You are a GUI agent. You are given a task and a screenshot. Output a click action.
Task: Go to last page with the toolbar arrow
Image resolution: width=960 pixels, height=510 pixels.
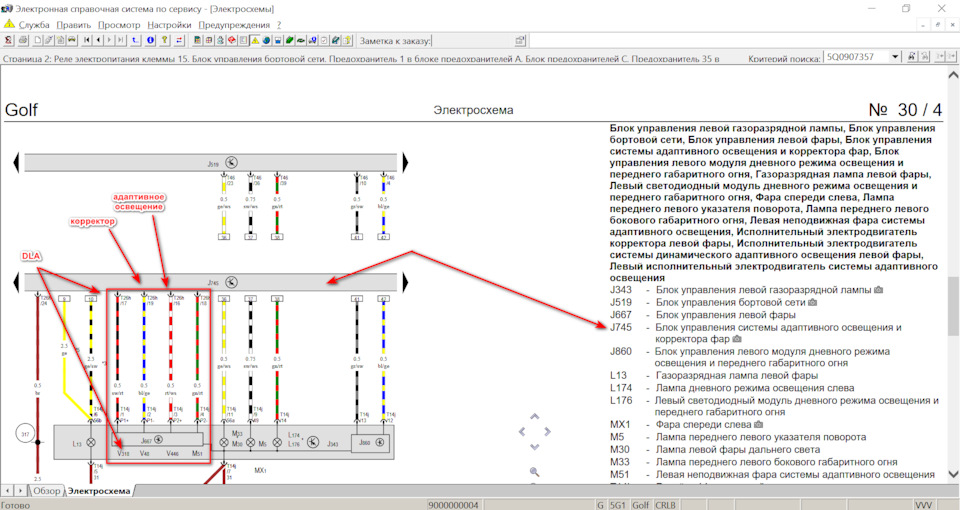point(121,40)
